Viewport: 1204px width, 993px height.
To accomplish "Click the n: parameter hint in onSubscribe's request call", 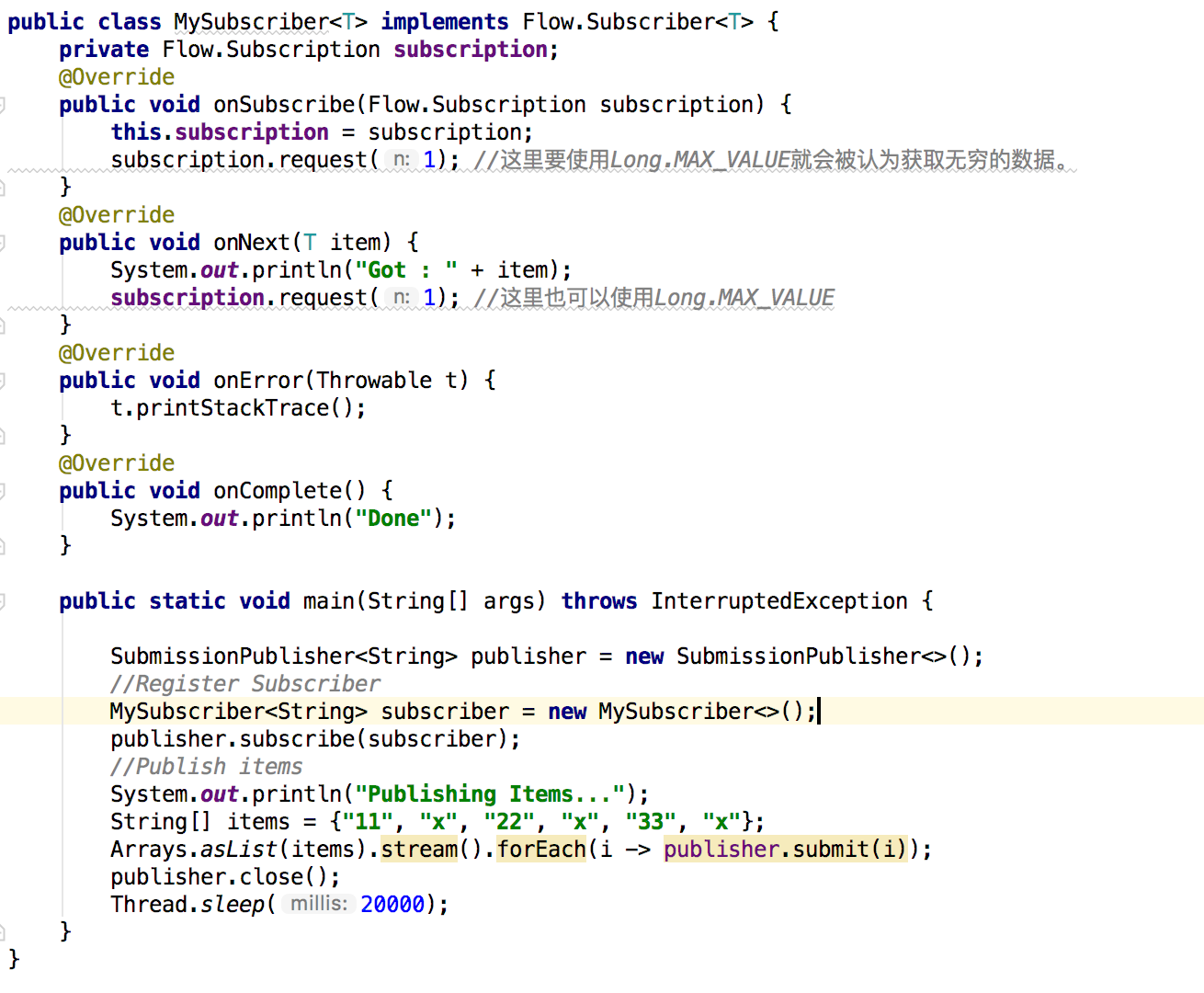I will tap(401, 159).
